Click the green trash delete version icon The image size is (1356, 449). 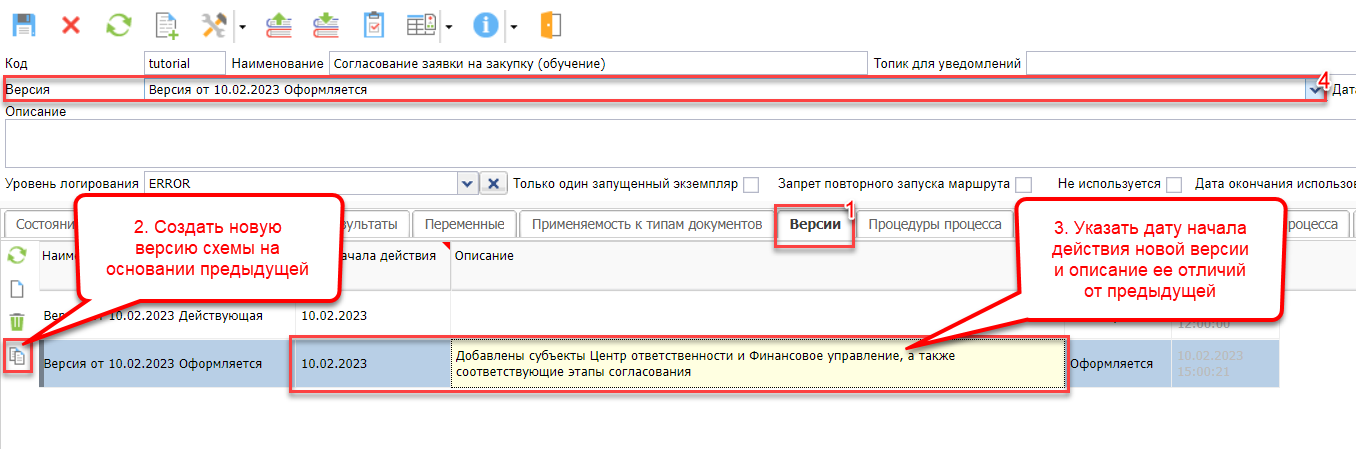pos(17,322)
